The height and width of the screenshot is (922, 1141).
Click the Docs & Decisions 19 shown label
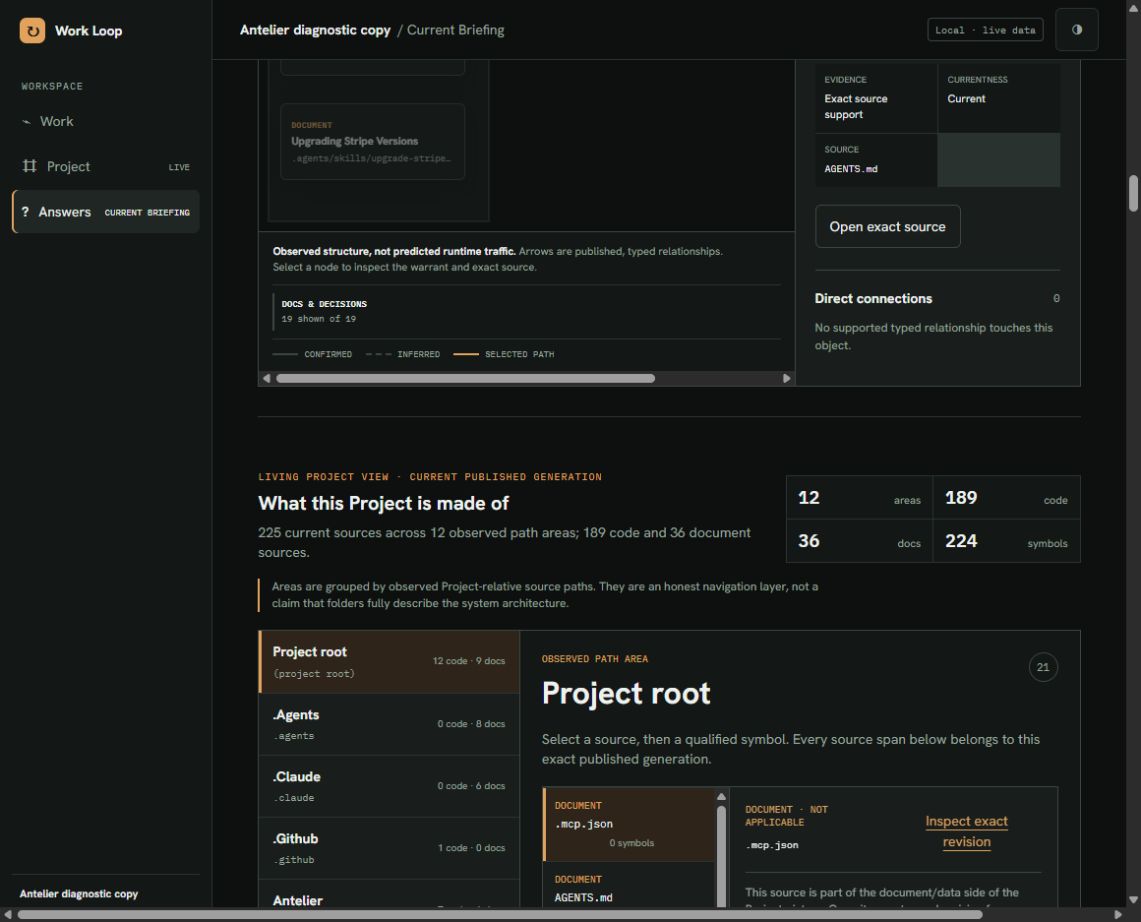point(324,311)
